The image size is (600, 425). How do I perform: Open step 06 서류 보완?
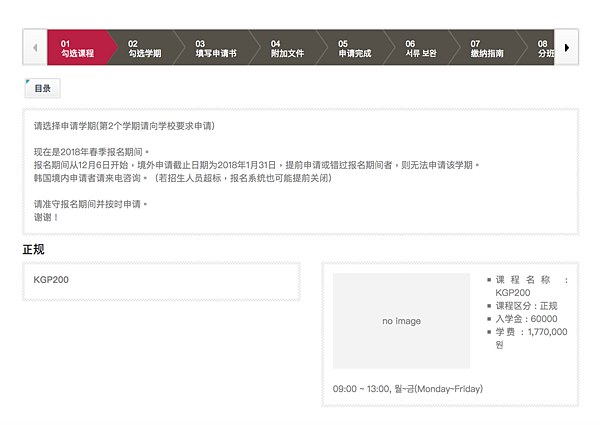pos(421,48)
